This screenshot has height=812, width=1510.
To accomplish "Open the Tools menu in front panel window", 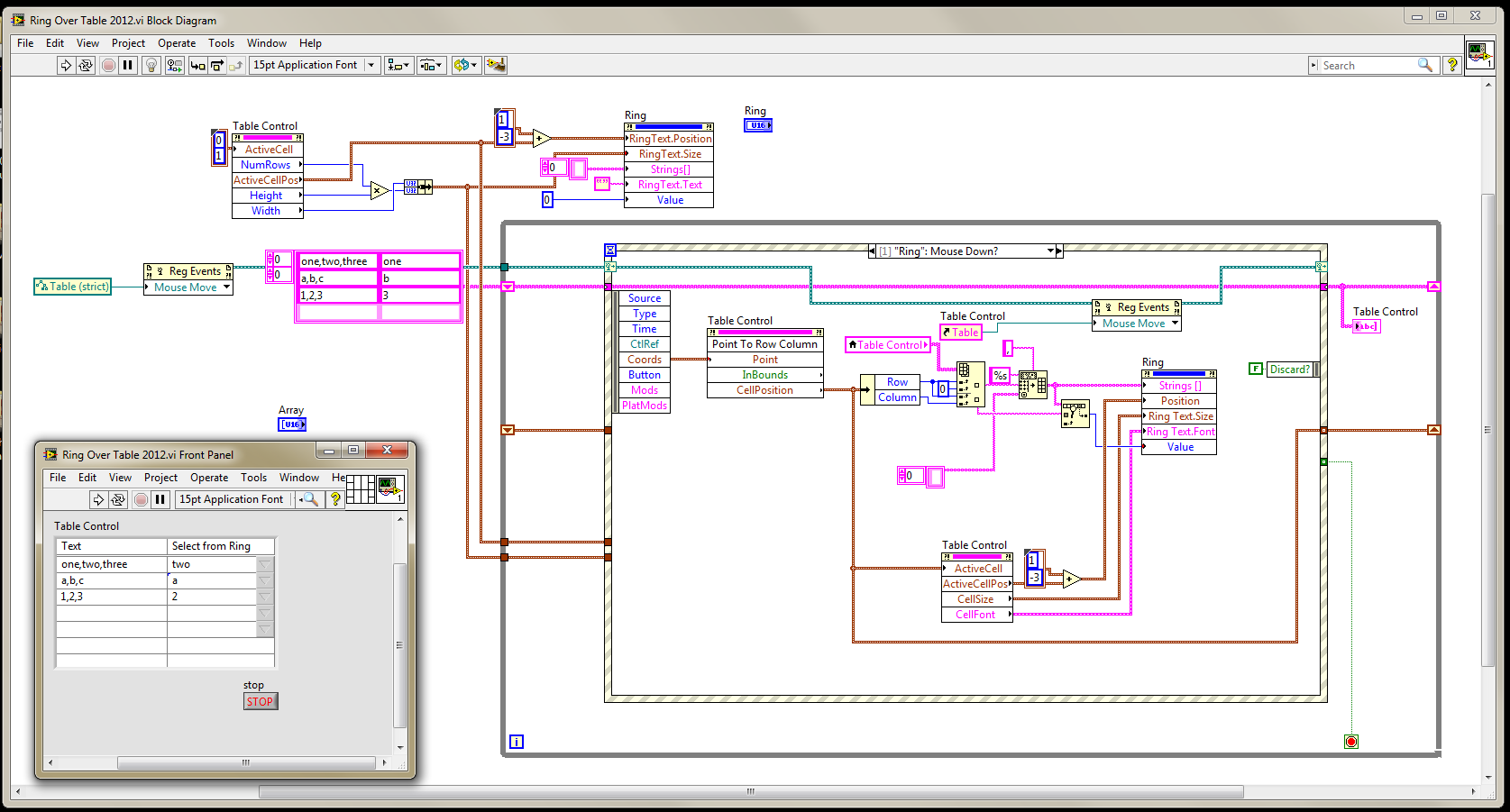I will (253, 478).
